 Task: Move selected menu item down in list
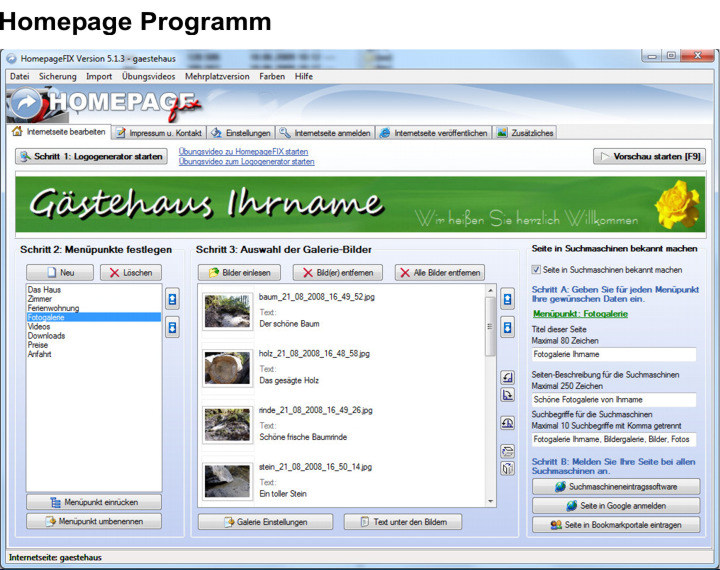coord(172,327)
